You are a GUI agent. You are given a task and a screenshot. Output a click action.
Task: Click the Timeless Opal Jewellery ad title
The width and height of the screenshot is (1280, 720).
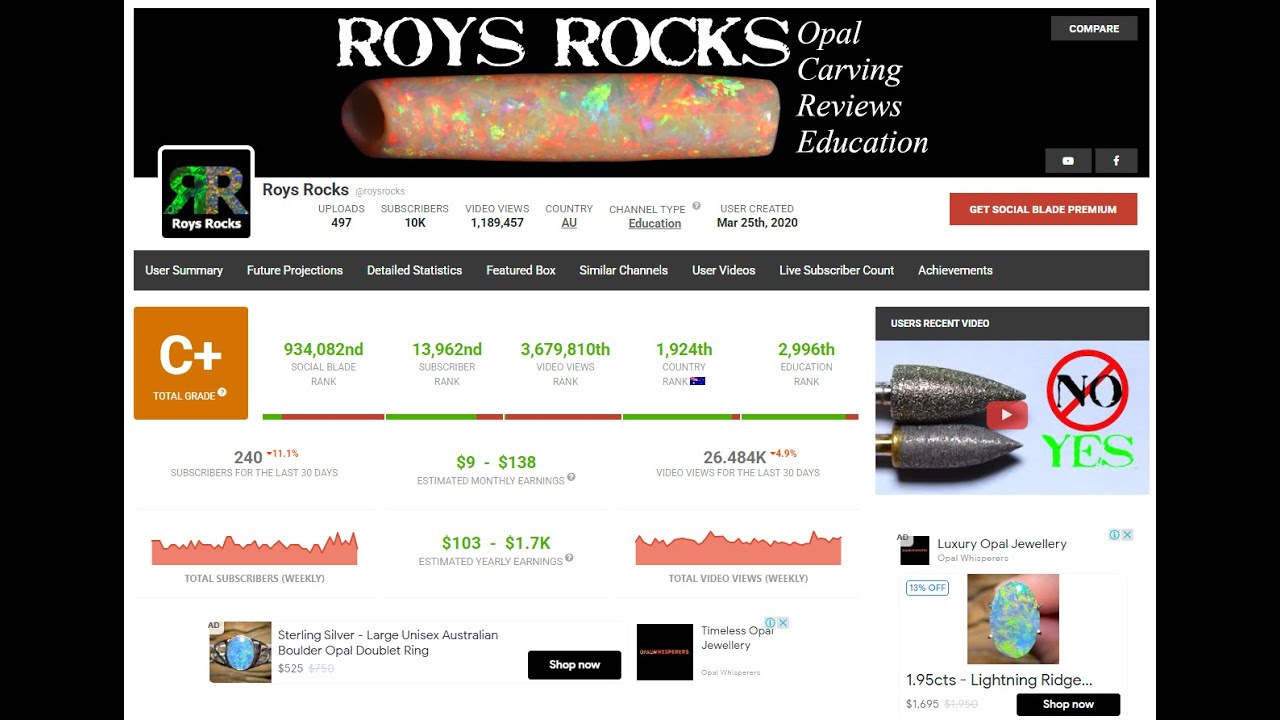737,638
